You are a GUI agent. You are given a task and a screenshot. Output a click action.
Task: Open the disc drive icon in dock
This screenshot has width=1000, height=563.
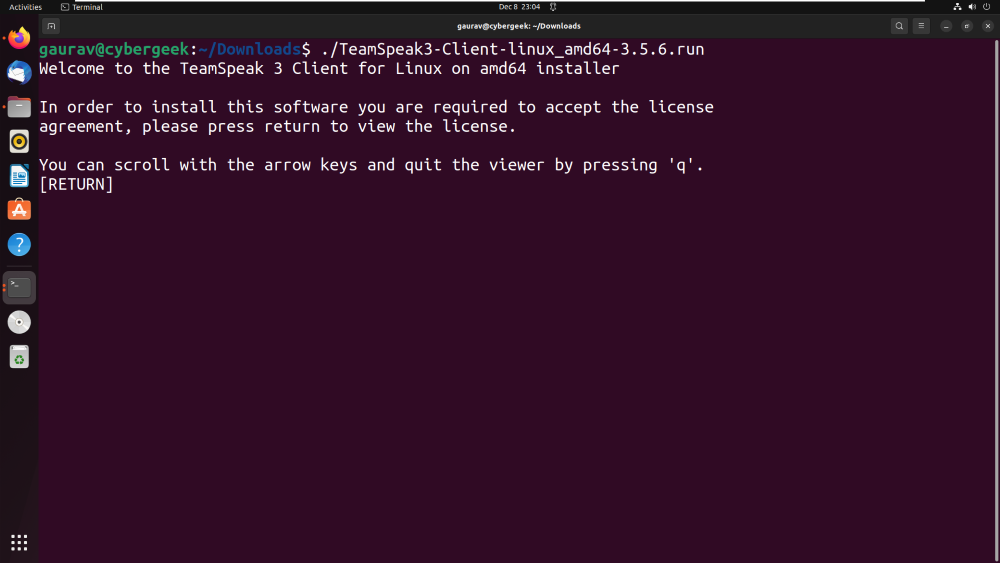tap(19, 322)
